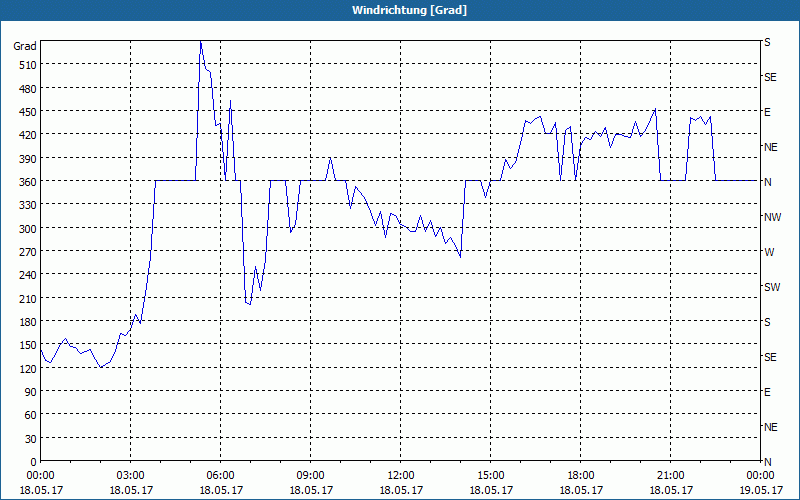The image size is (800, 500).
Task: Click the W compass label
Action: coord(769,252)
